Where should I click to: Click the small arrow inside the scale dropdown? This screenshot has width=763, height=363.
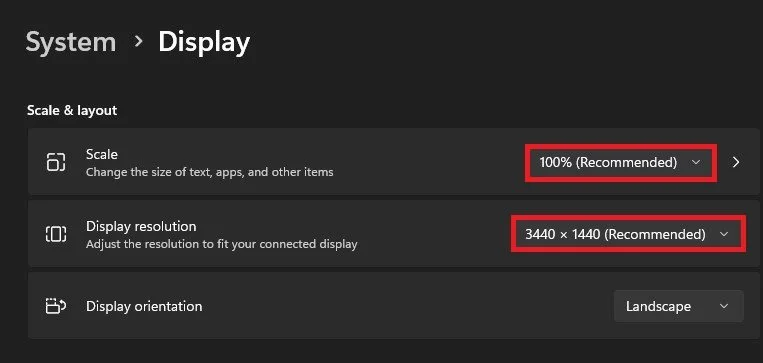tap(696, 163)
